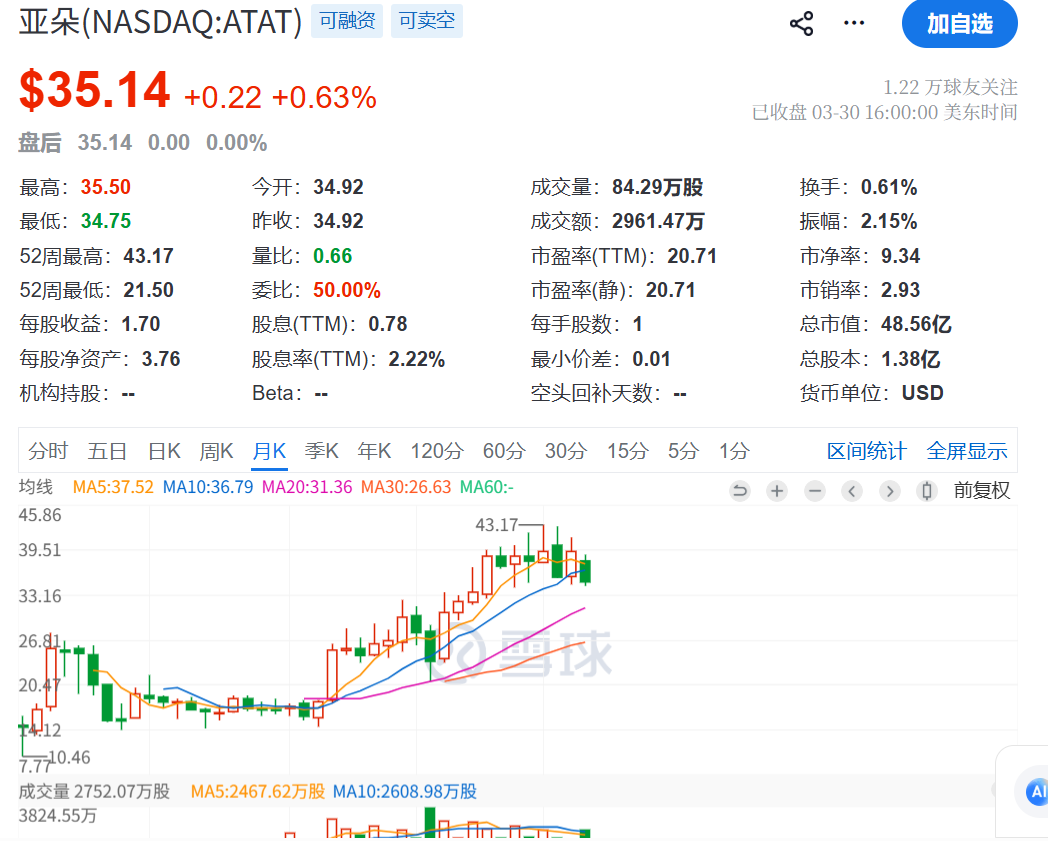Screen dimensions: 1048x841
Task: Click the stock title 亚朵(NASDAQ:ATAT)
Action: pos(160,22)
